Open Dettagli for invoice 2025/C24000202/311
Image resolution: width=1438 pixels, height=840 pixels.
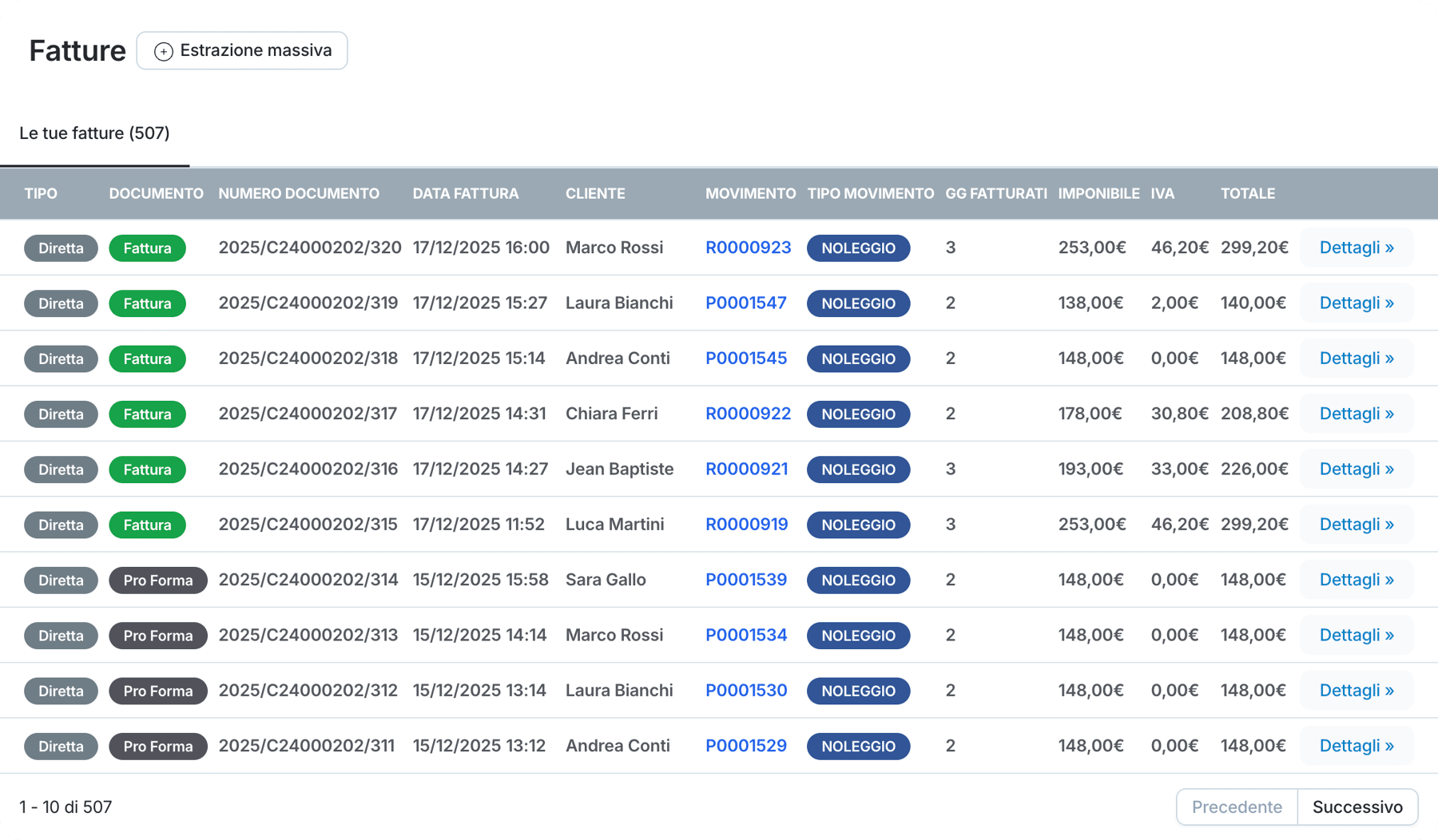point(1356,746)
